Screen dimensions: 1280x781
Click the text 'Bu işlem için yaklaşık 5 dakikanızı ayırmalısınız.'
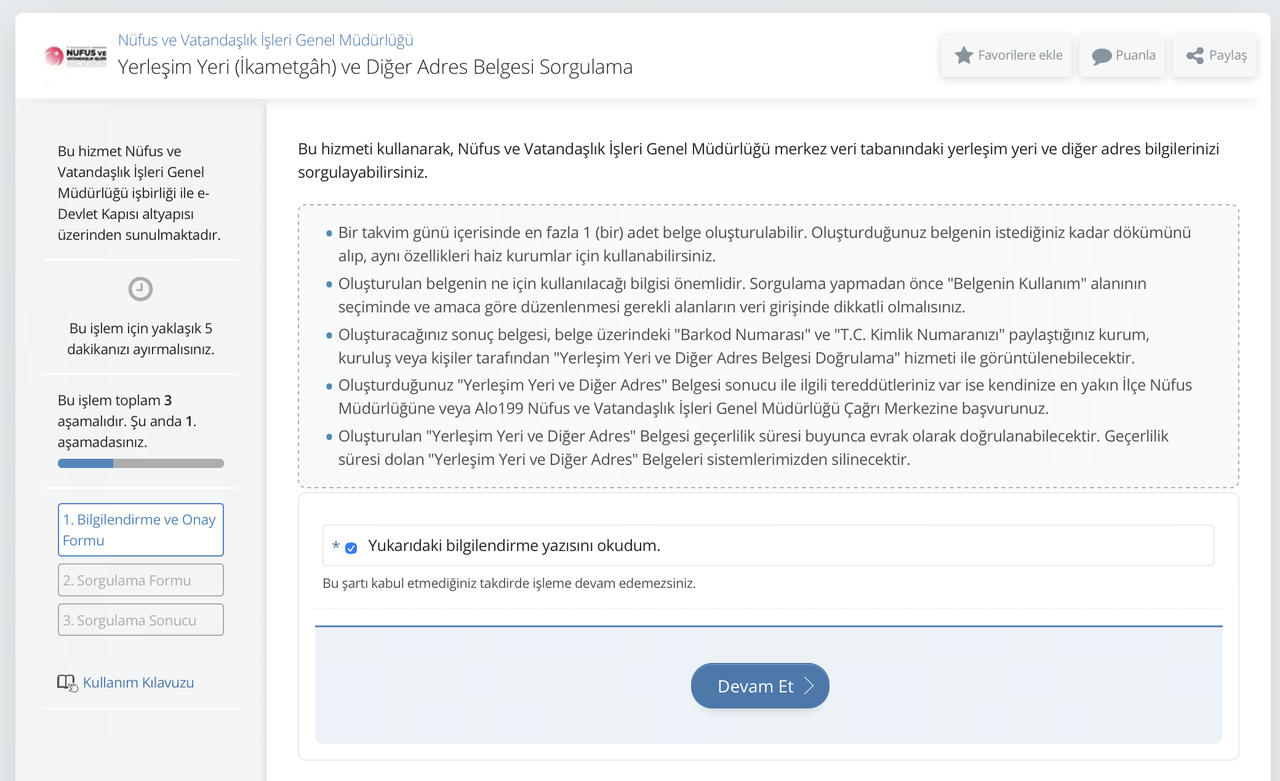pyautogui.click(x=141, y=339)
